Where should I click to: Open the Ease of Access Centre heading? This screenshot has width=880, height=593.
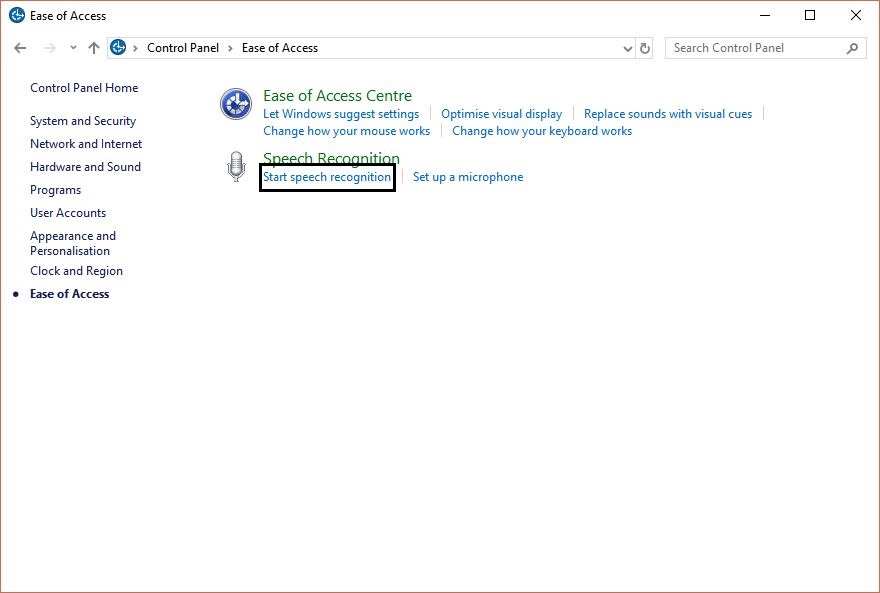[x=337, y=96]
